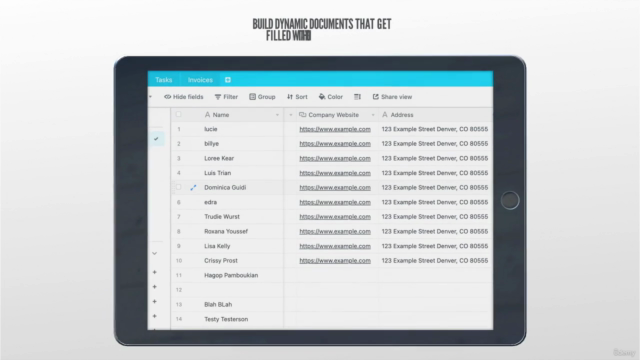Click the fourth plus icon in sidebar
640x360 pixels.
pos(154,316)
